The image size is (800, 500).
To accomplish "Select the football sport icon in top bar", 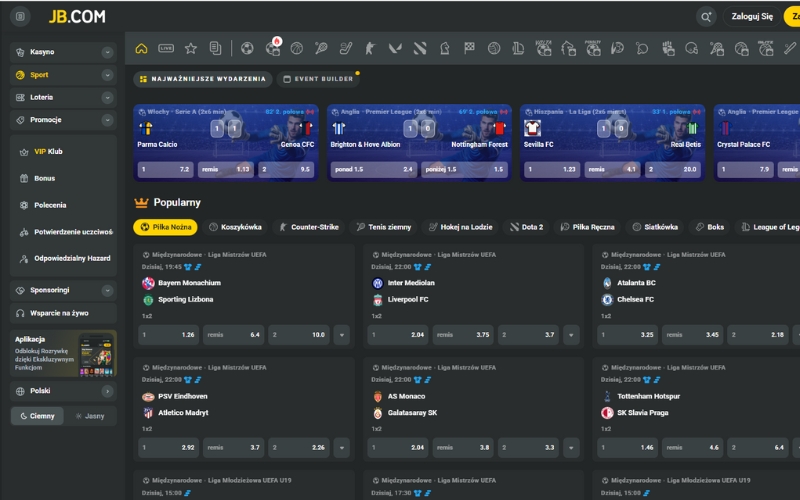I will [247, 48].
